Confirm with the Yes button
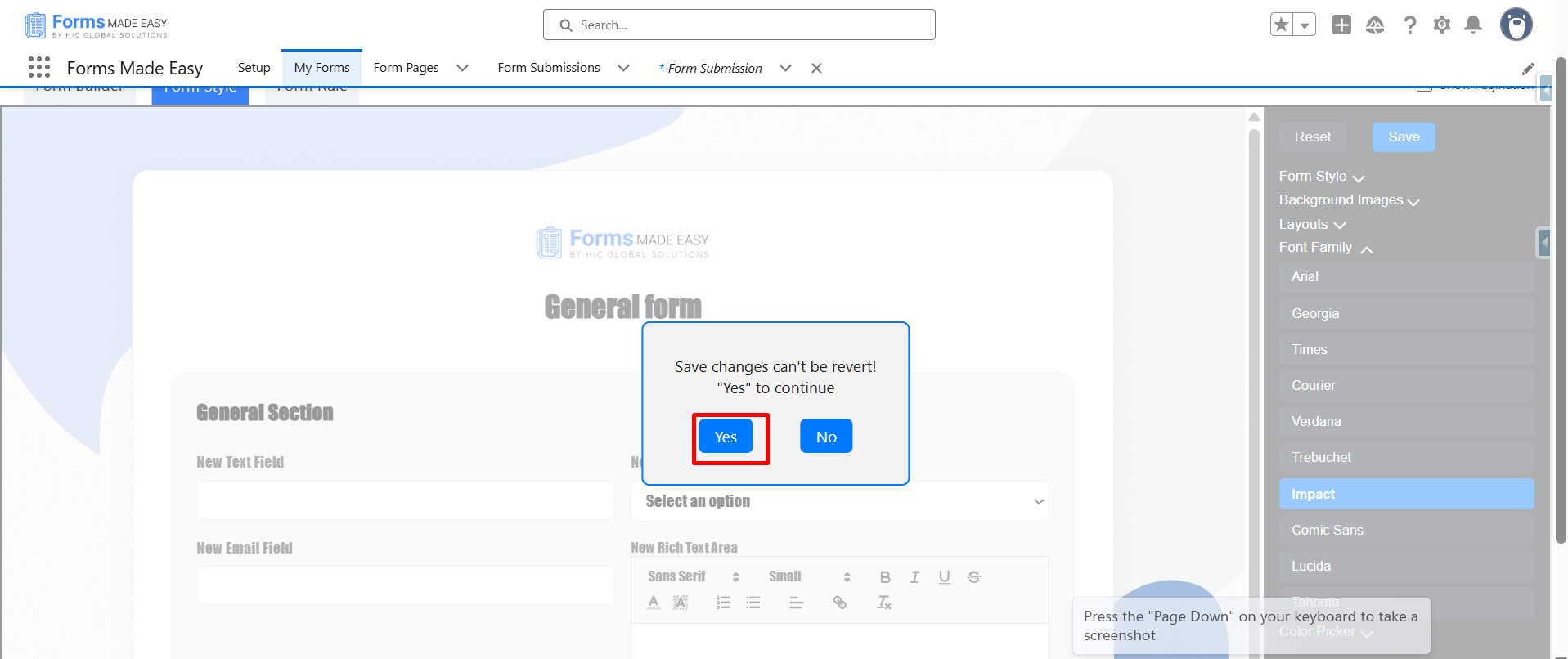 click(x=726, y=437)
